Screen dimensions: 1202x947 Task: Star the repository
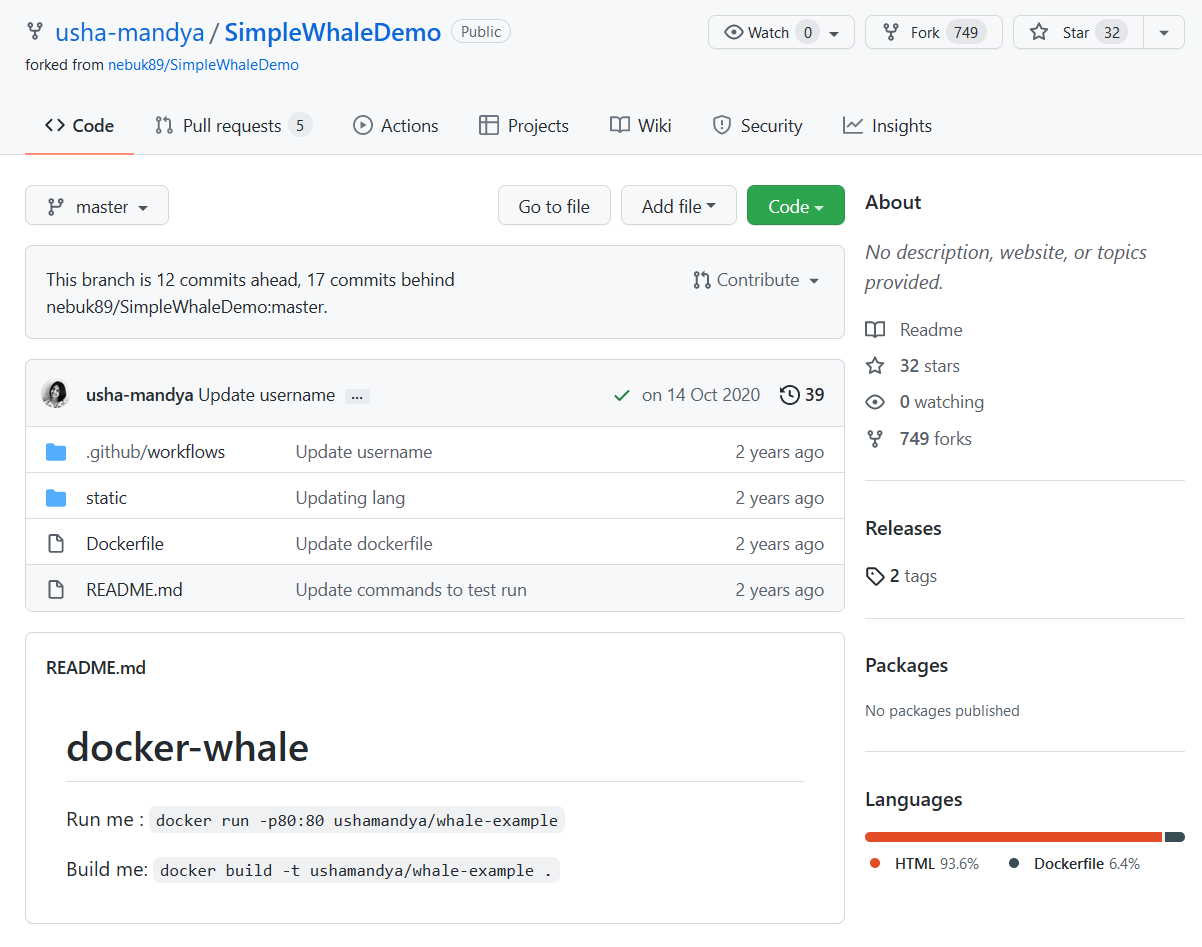(x=1078, y=32)
